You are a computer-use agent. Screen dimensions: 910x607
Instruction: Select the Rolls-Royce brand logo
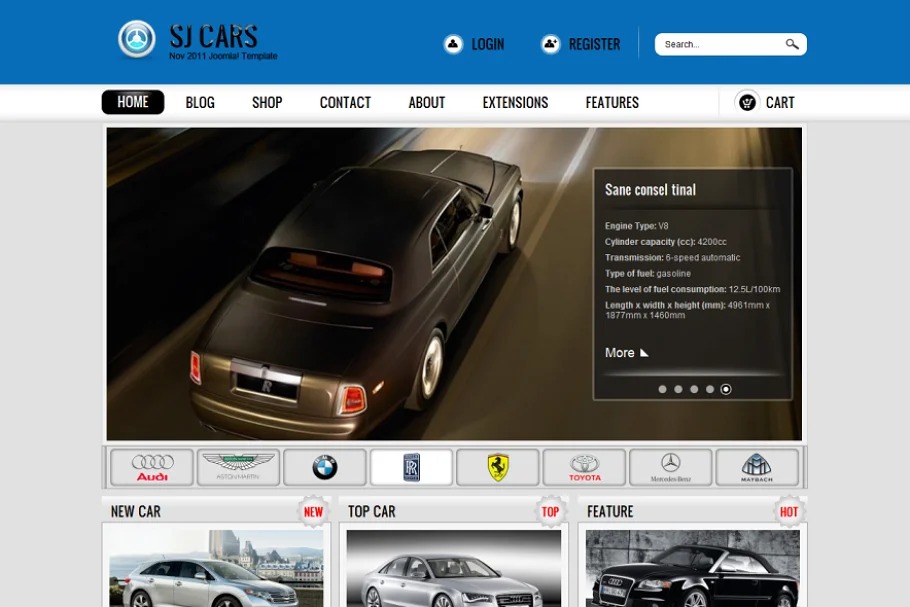point(411,467)
